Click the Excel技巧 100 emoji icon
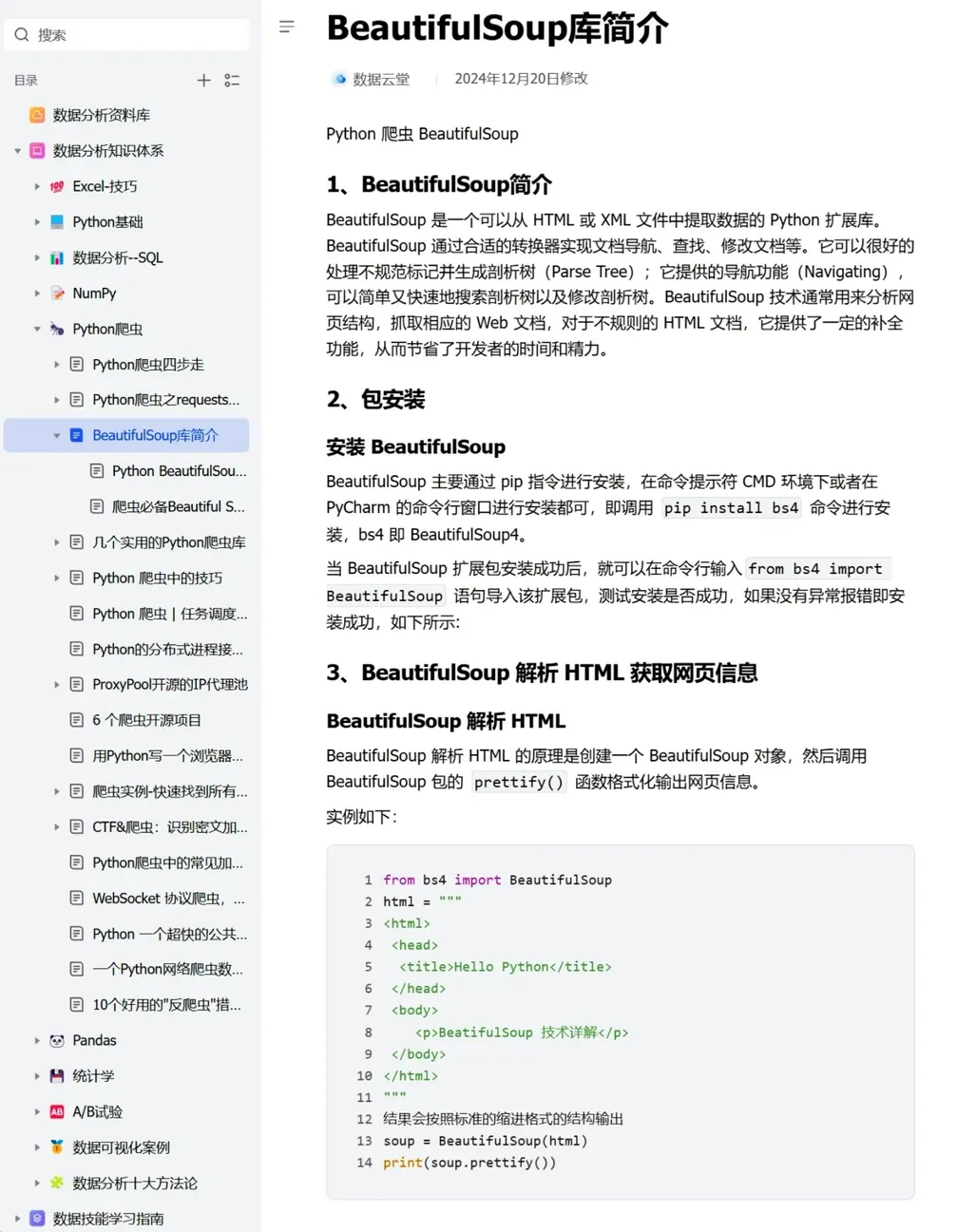The height and width of the screenshot is (1232, 976). pyautogui.click(x=57, y=186)
